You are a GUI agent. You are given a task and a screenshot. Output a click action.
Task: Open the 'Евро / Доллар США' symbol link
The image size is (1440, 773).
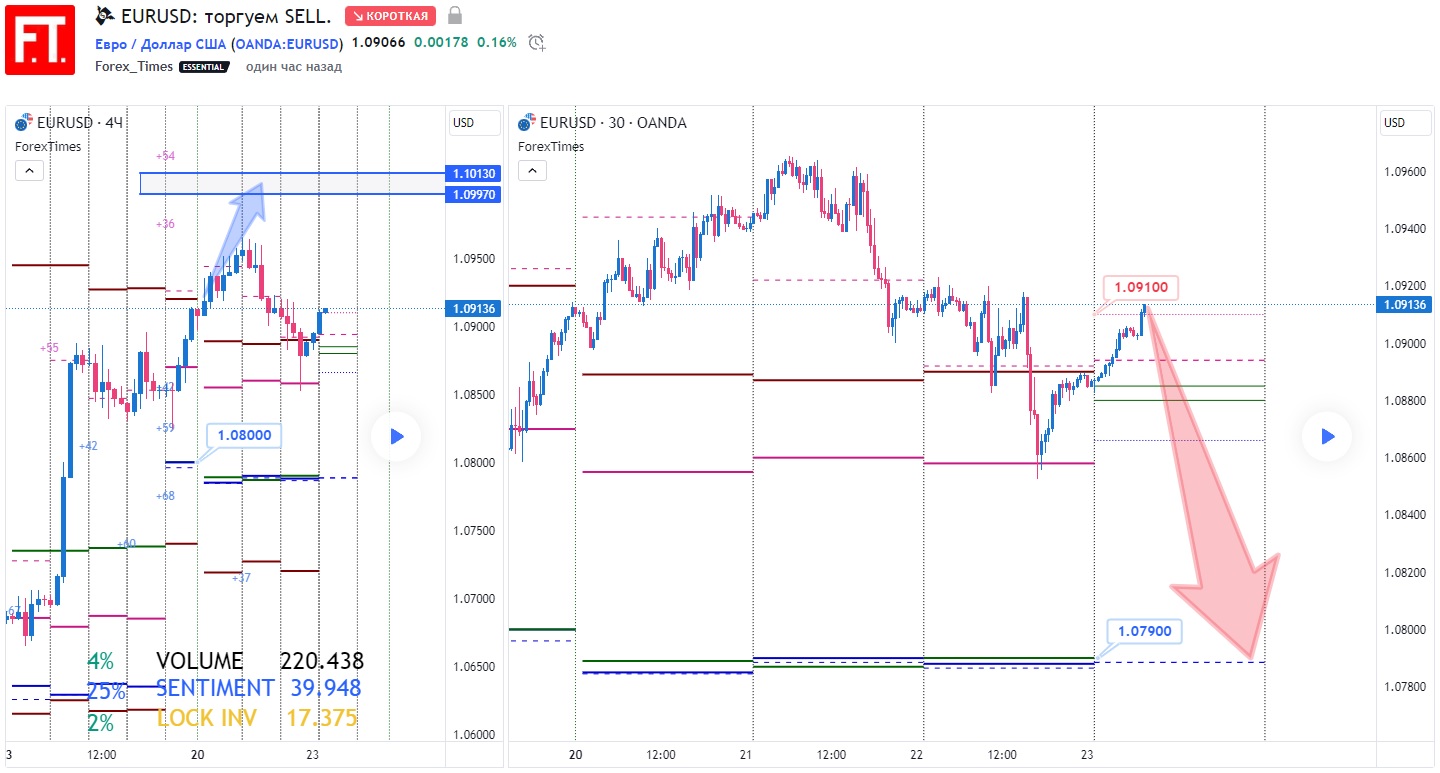[160, 43]
